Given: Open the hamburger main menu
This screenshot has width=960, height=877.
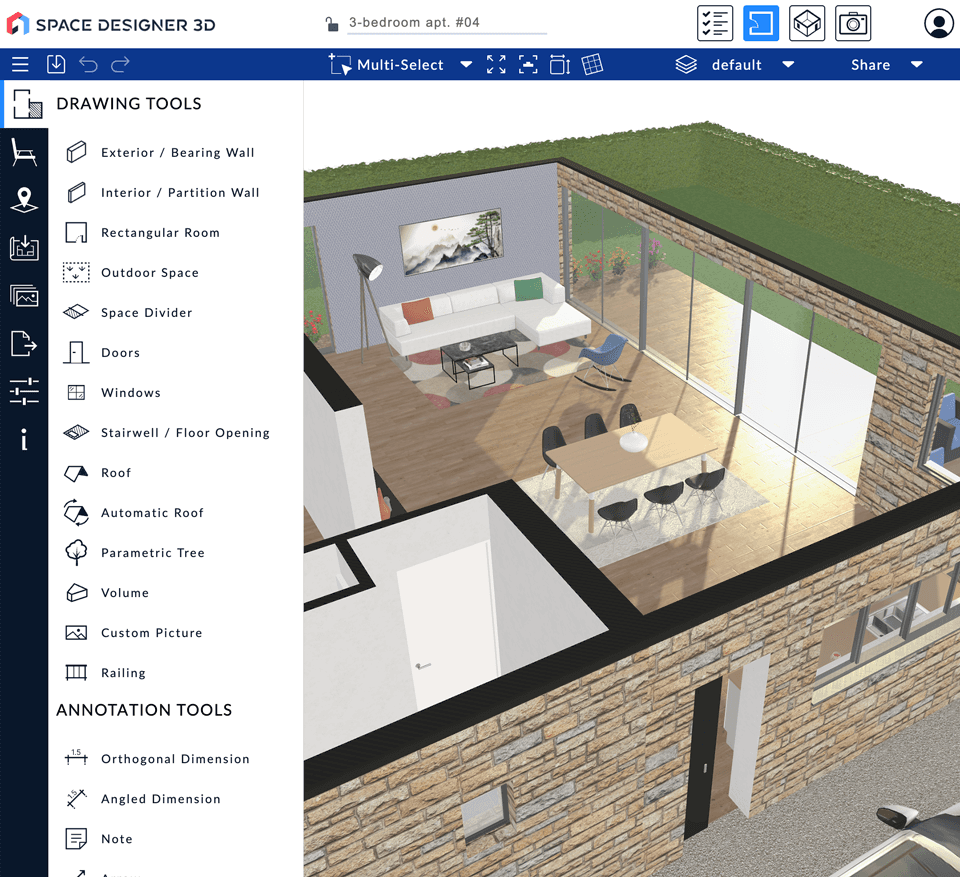Looking at the screenshot, I should click(x=20, y=65).
